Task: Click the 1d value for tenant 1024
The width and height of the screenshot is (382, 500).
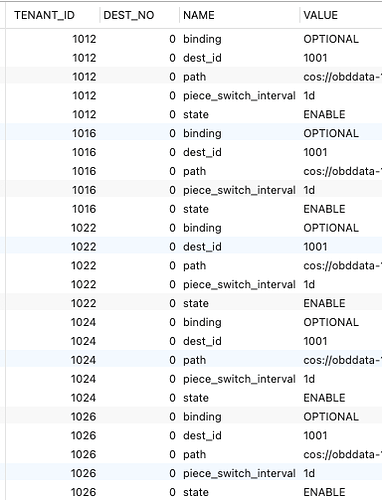Action: click(309, 379)
